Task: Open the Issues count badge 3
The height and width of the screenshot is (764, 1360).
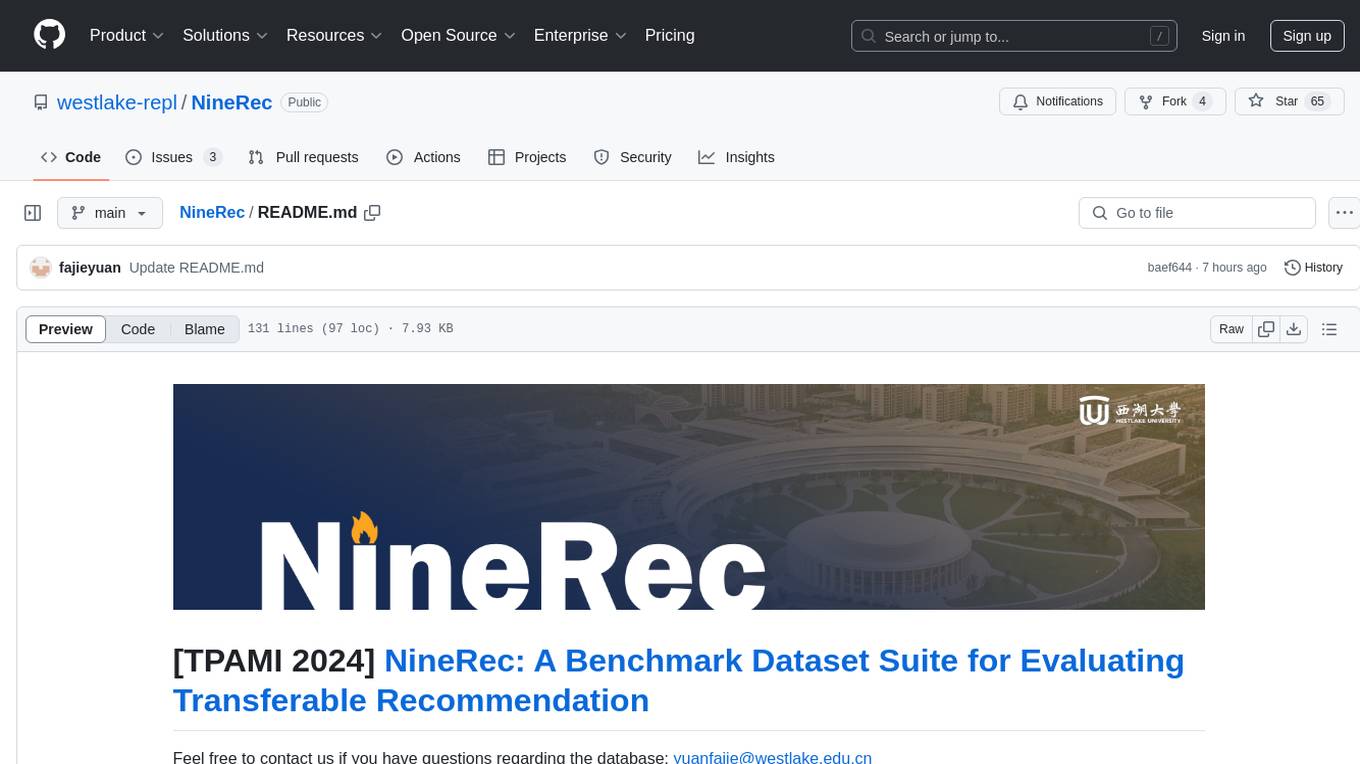Action: pyautogui.click(x=212, y=157)
